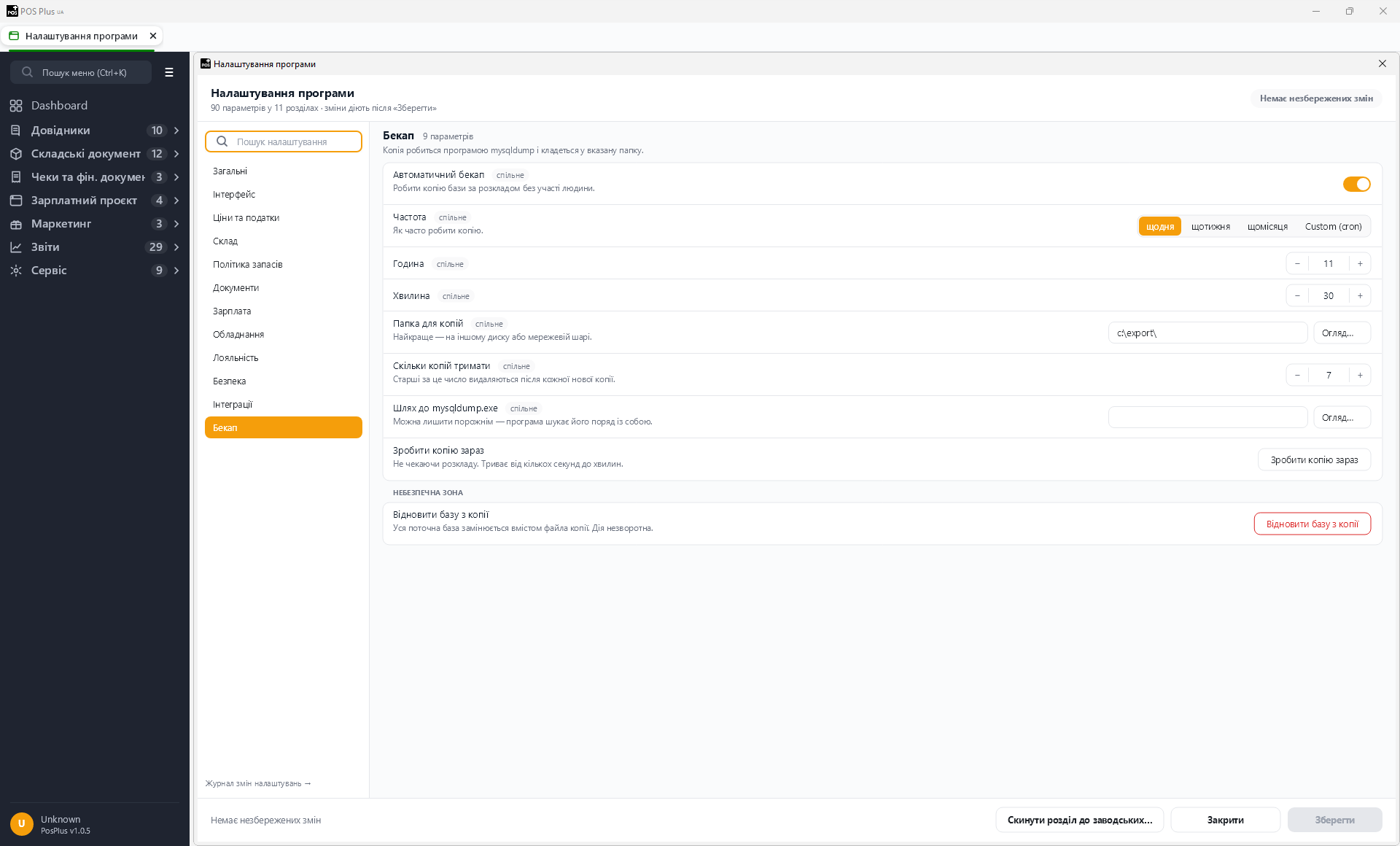
Task: Increase the Година value with plus
Action: coord(1360,264)
